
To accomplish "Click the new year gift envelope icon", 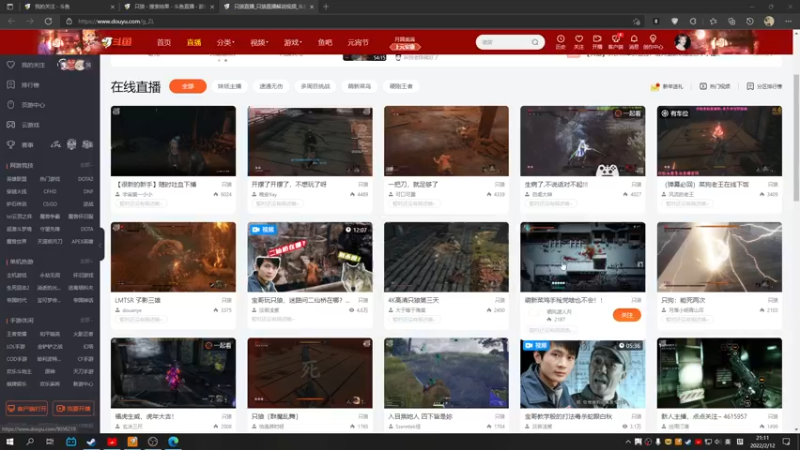I will [x=655, y=86].
